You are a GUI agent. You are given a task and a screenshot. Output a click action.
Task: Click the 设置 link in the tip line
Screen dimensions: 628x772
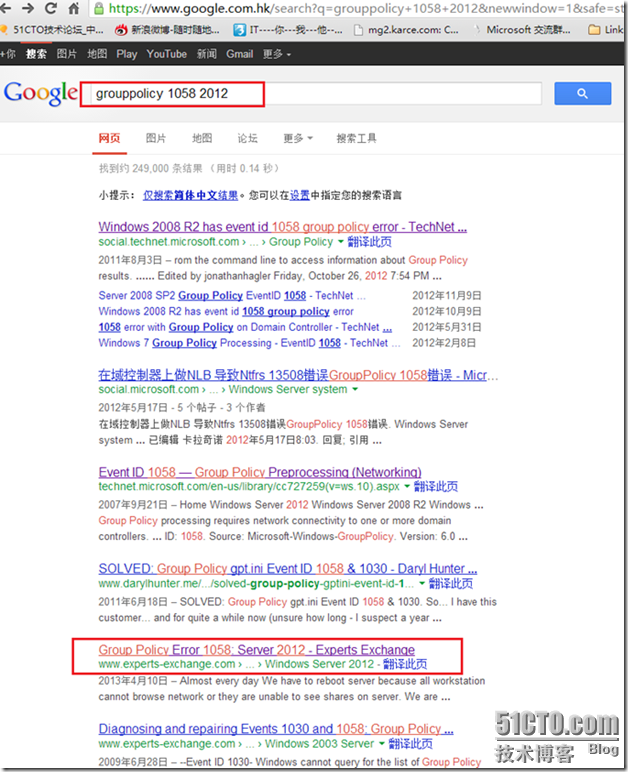coord(300,195)
